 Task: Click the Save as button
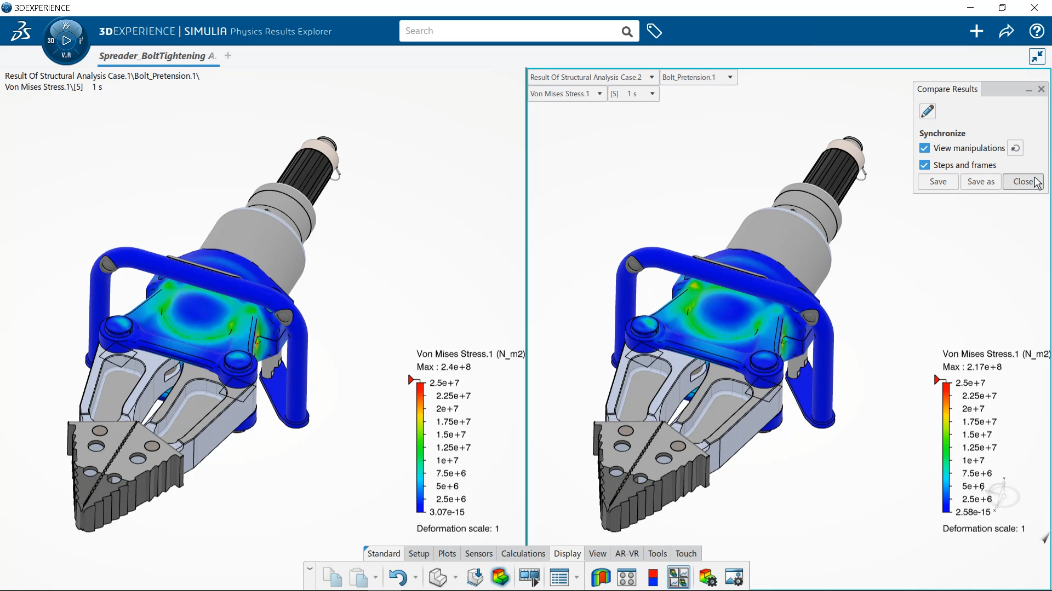click(981, 182)
